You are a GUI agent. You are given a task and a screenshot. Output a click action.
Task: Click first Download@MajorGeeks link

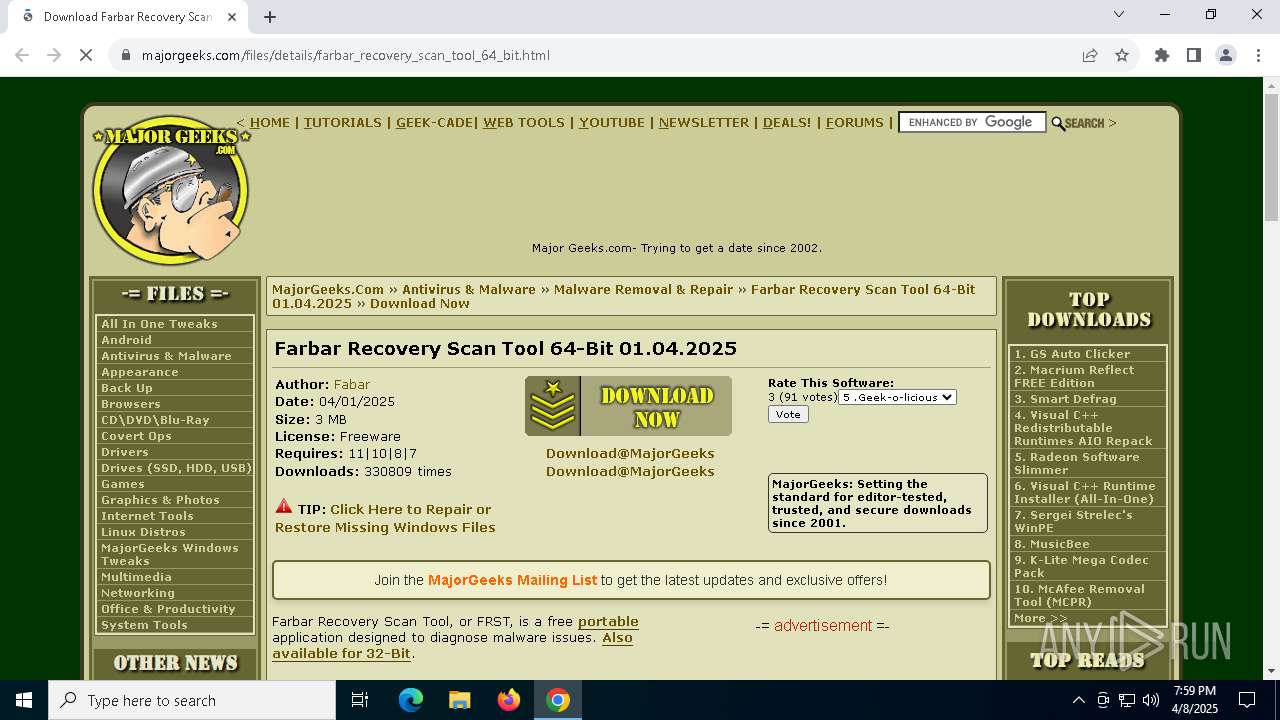tap(630, 453)
